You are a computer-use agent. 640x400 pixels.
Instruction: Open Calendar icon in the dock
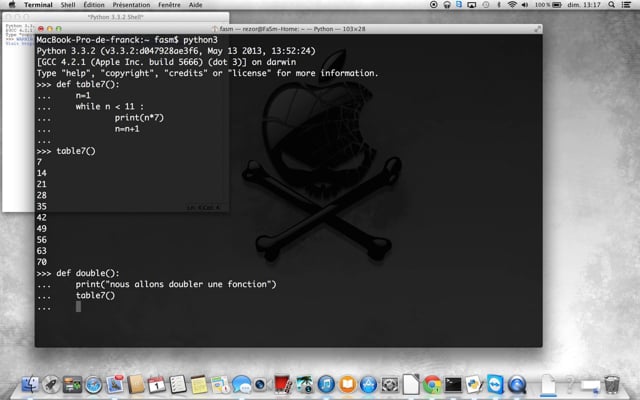click(157, 384)
